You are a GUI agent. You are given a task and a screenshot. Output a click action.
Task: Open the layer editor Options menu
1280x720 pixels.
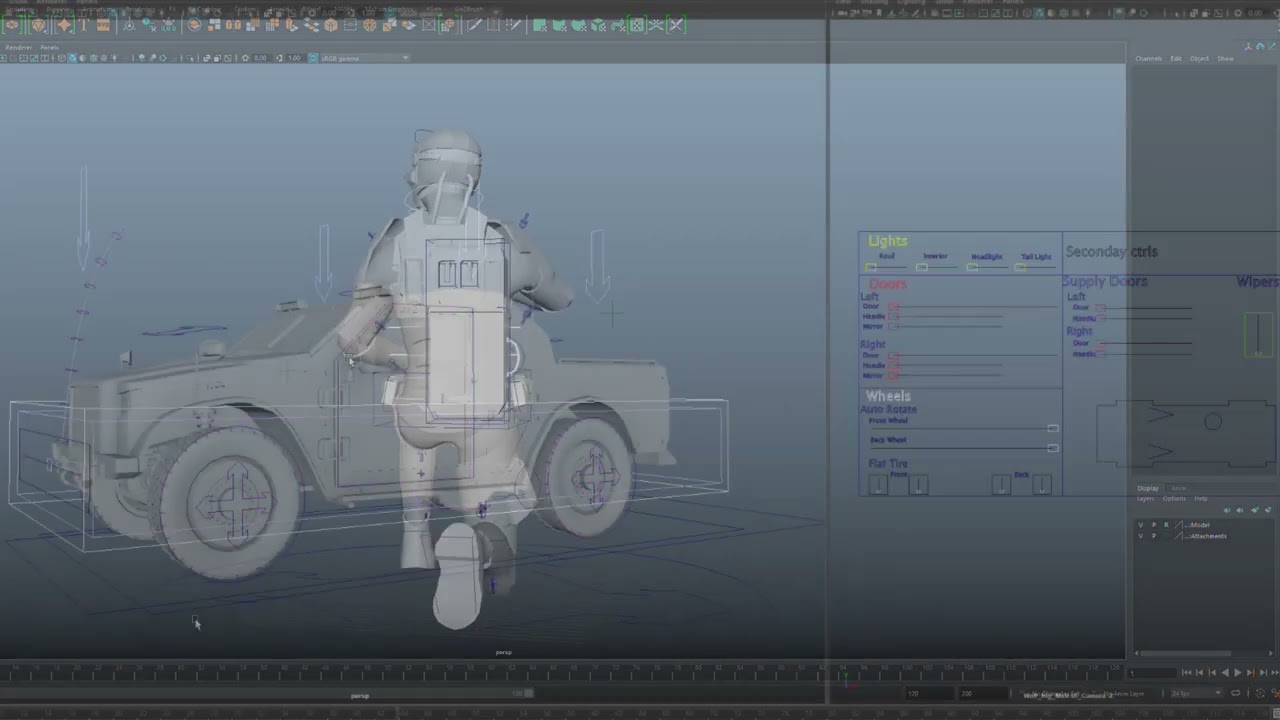point(1174,498)
